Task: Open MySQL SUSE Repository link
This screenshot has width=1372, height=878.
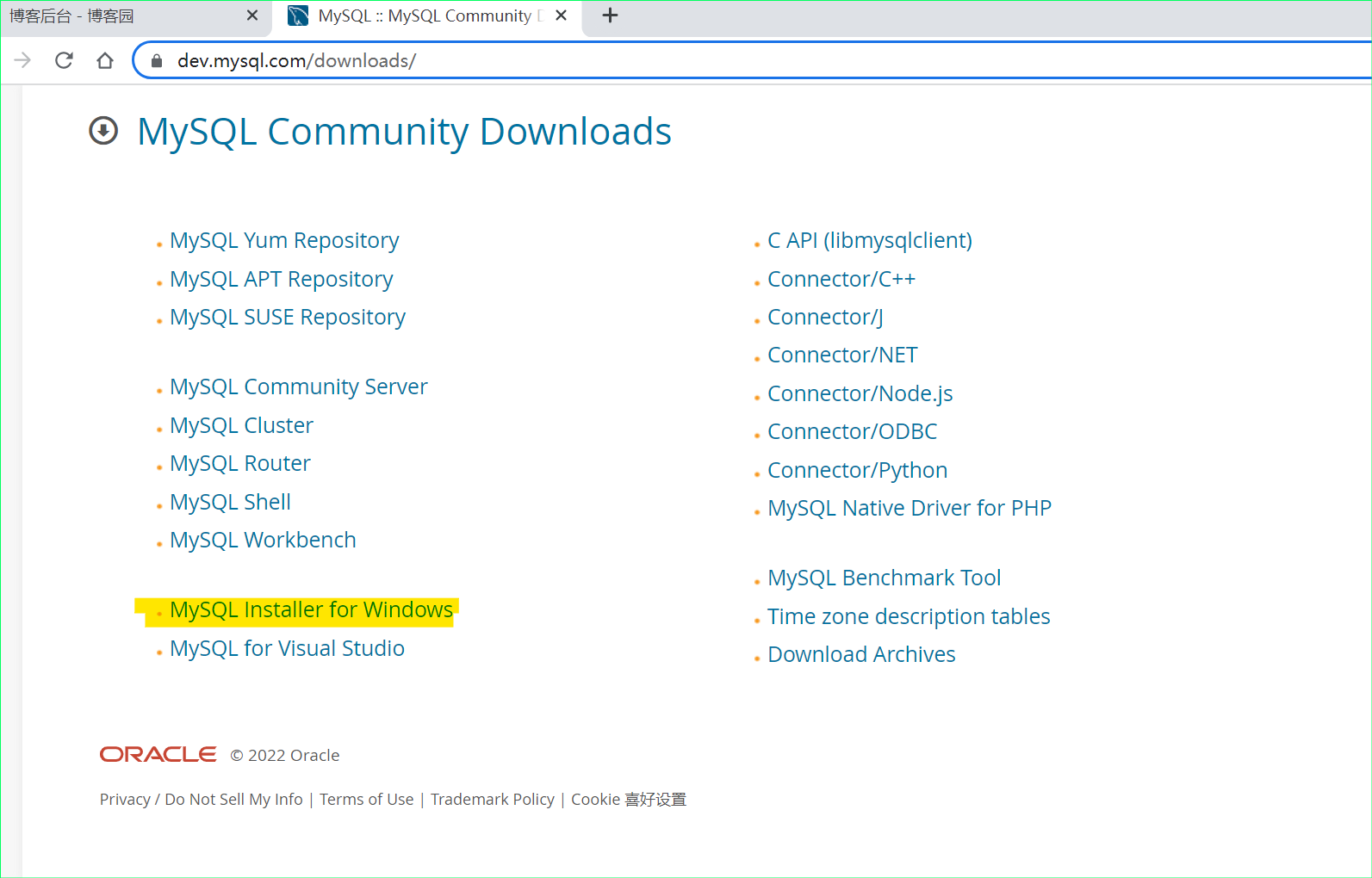Action: click(288, 317)
